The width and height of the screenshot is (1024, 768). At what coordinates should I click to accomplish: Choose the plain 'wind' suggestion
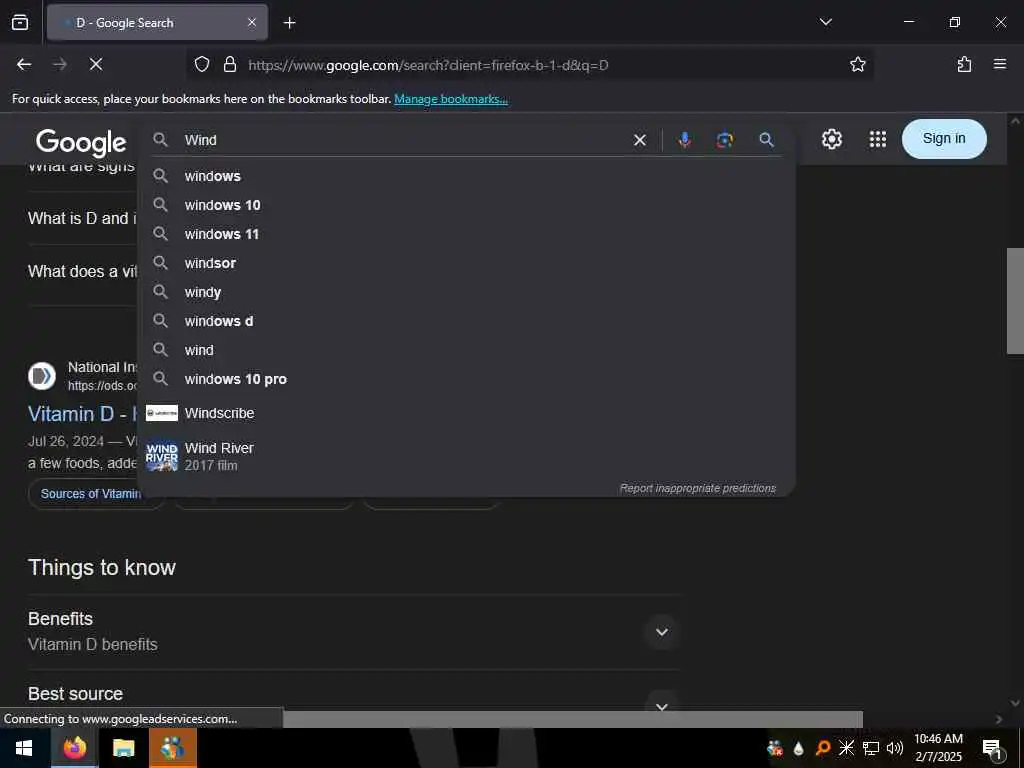coord(466,350)
